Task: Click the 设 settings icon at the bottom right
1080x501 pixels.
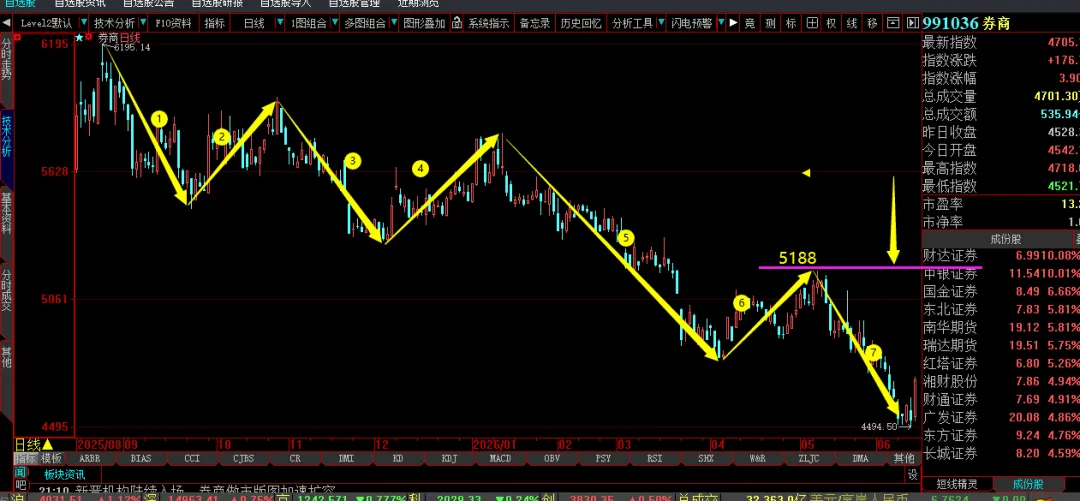Action: tap(913, 474)
